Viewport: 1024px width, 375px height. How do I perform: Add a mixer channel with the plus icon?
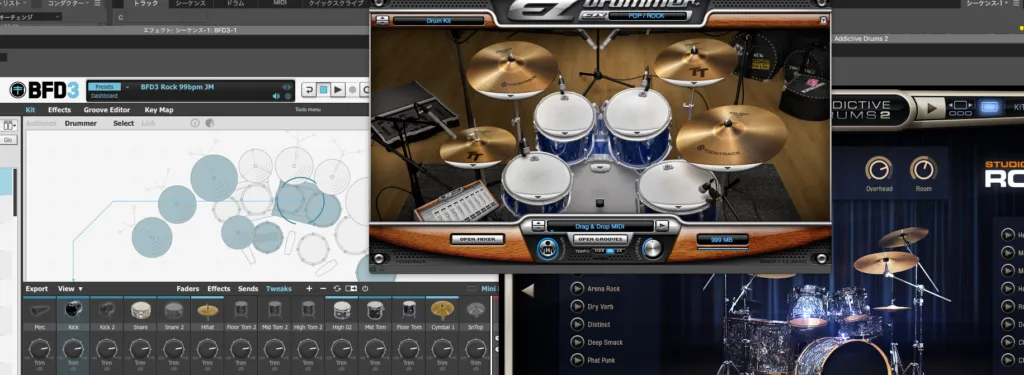pos(309,289)
